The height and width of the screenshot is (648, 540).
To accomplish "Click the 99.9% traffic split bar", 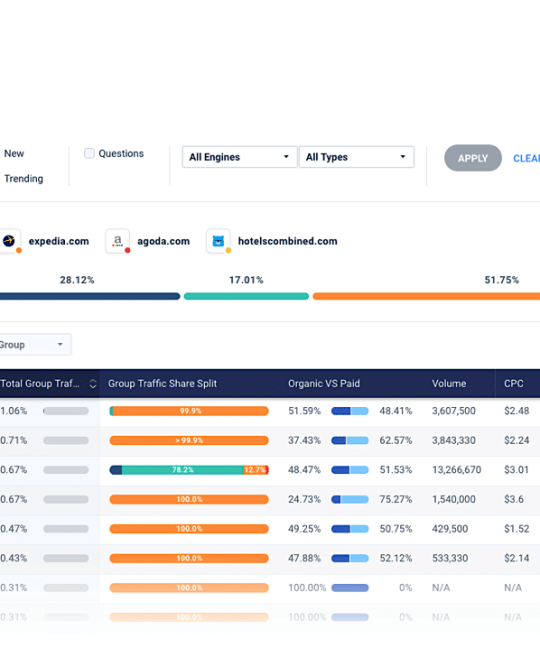I will [189, 411].
